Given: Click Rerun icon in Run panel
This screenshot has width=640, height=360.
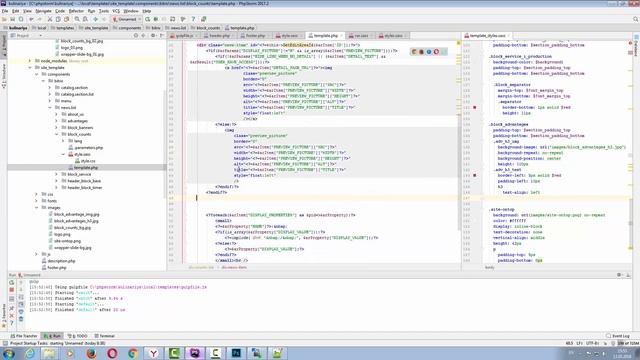Looking at the screenshot, I should click(11, 282).
